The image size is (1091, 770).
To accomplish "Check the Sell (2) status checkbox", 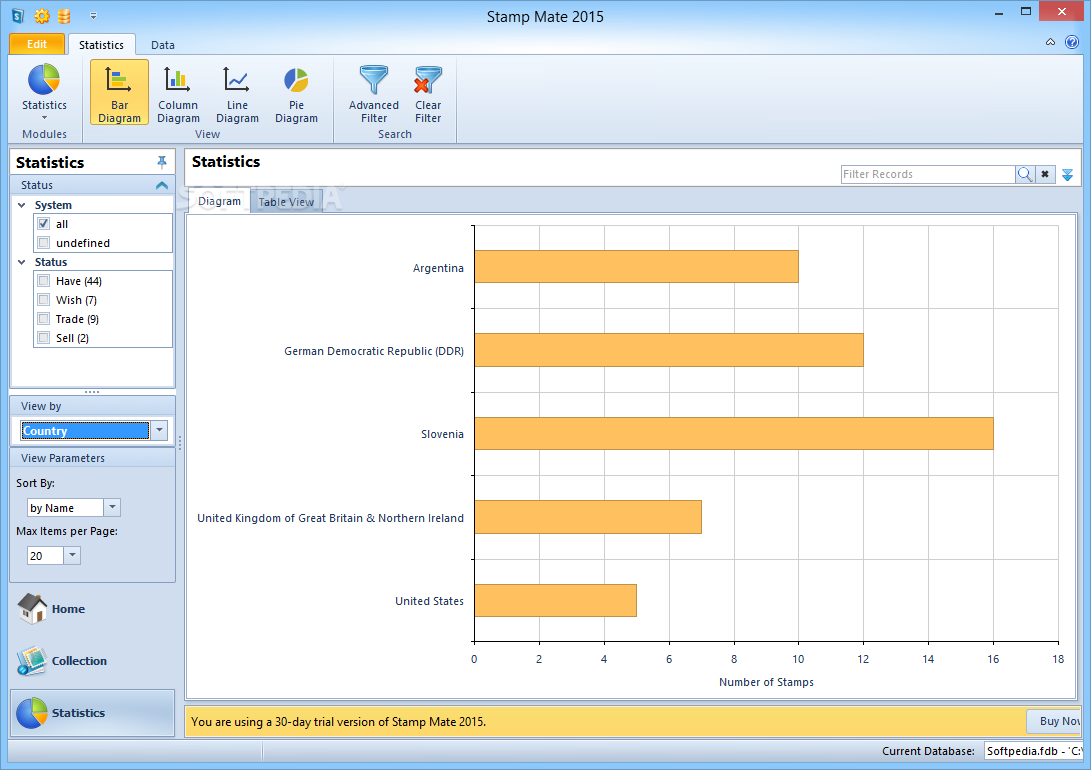I will point(44,337).
